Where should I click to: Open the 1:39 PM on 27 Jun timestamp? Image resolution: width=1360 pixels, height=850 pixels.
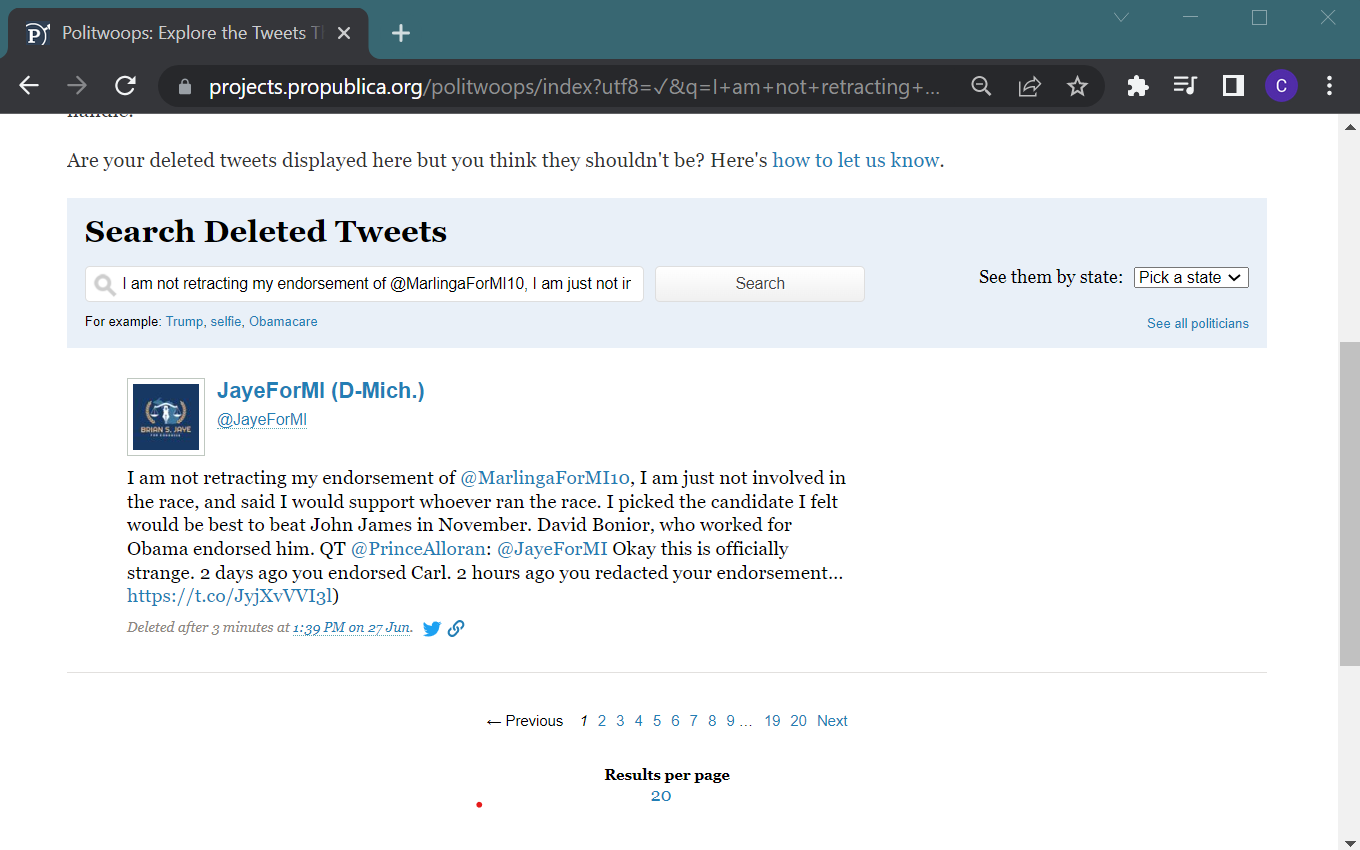[352, 628]
